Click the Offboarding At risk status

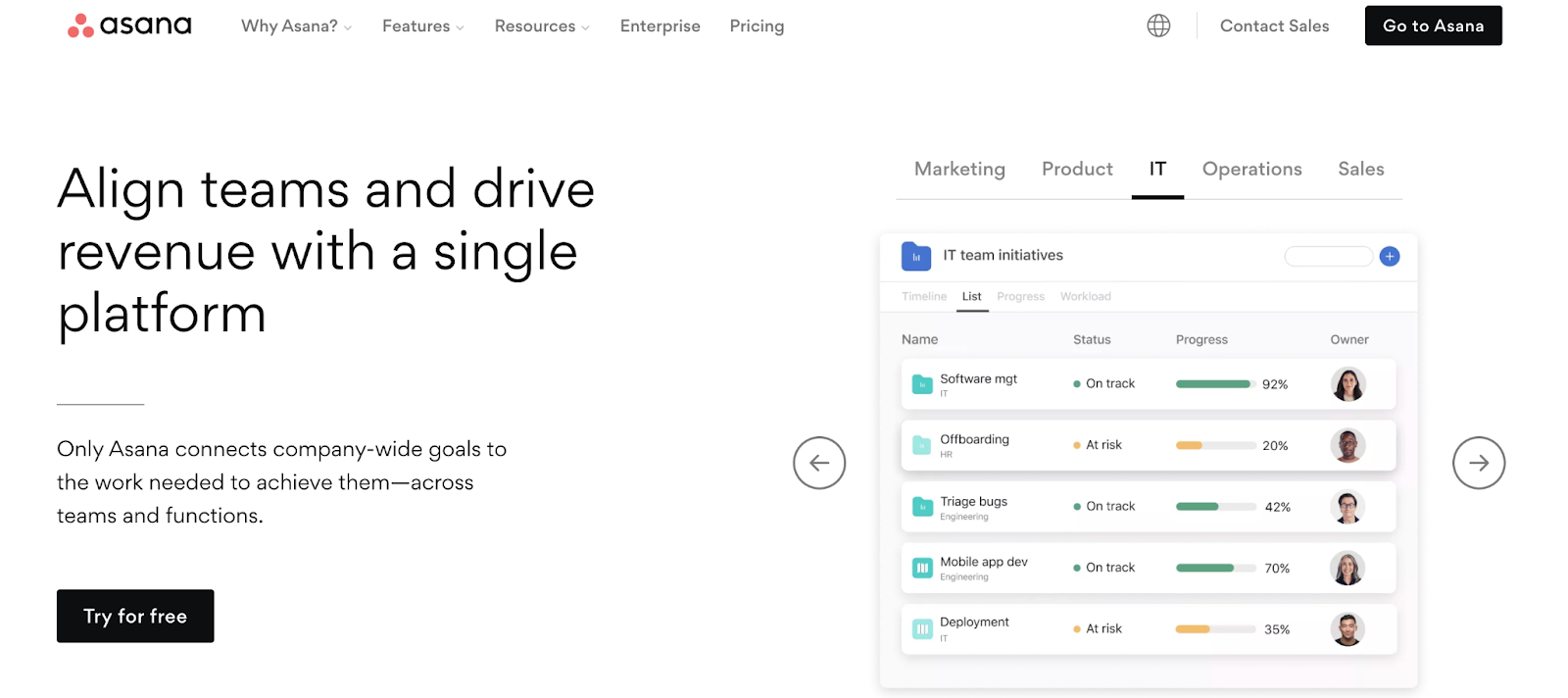(1098, 445)
